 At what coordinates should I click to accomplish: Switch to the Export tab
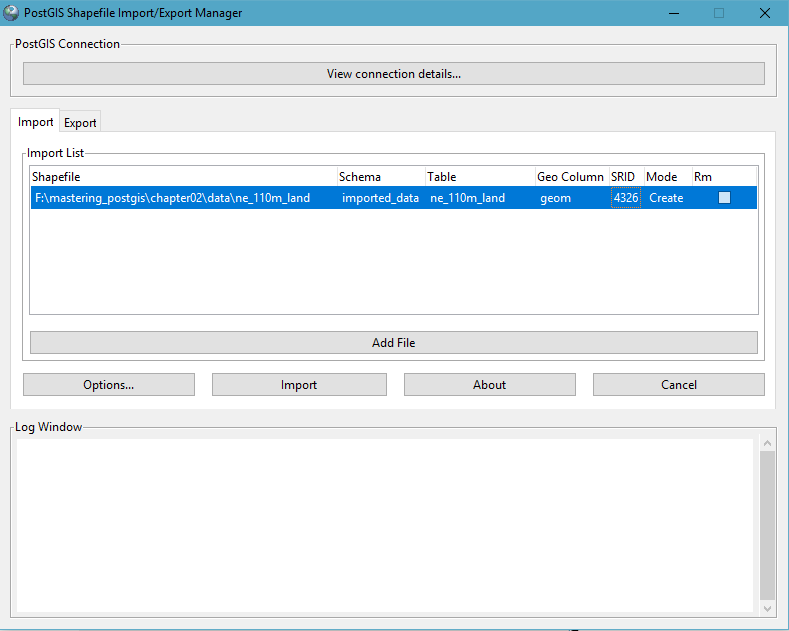(x=80, y=123)
